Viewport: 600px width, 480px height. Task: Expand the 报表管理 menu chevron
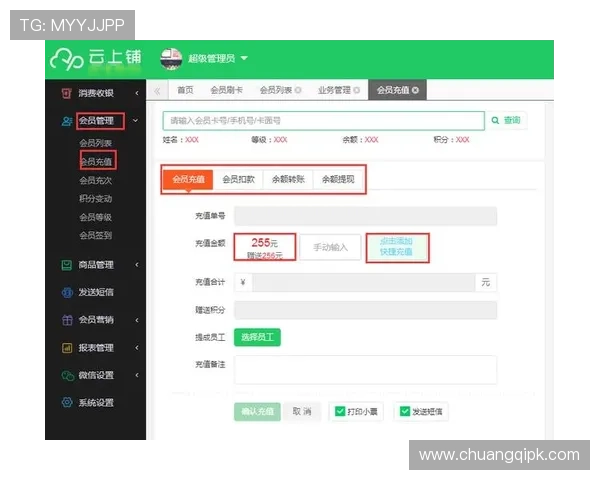[x=137, y=348]
